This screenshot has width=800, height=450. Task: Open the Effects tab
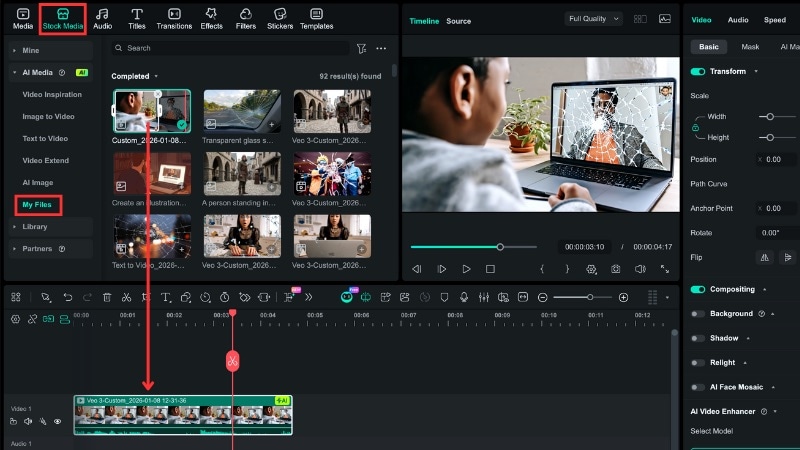pos(211,19)
